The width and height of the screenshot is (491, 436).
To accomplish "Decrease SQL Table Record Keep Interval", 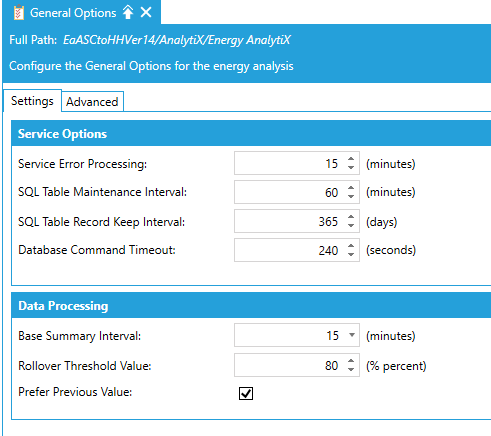I will [x=351, y=225].
